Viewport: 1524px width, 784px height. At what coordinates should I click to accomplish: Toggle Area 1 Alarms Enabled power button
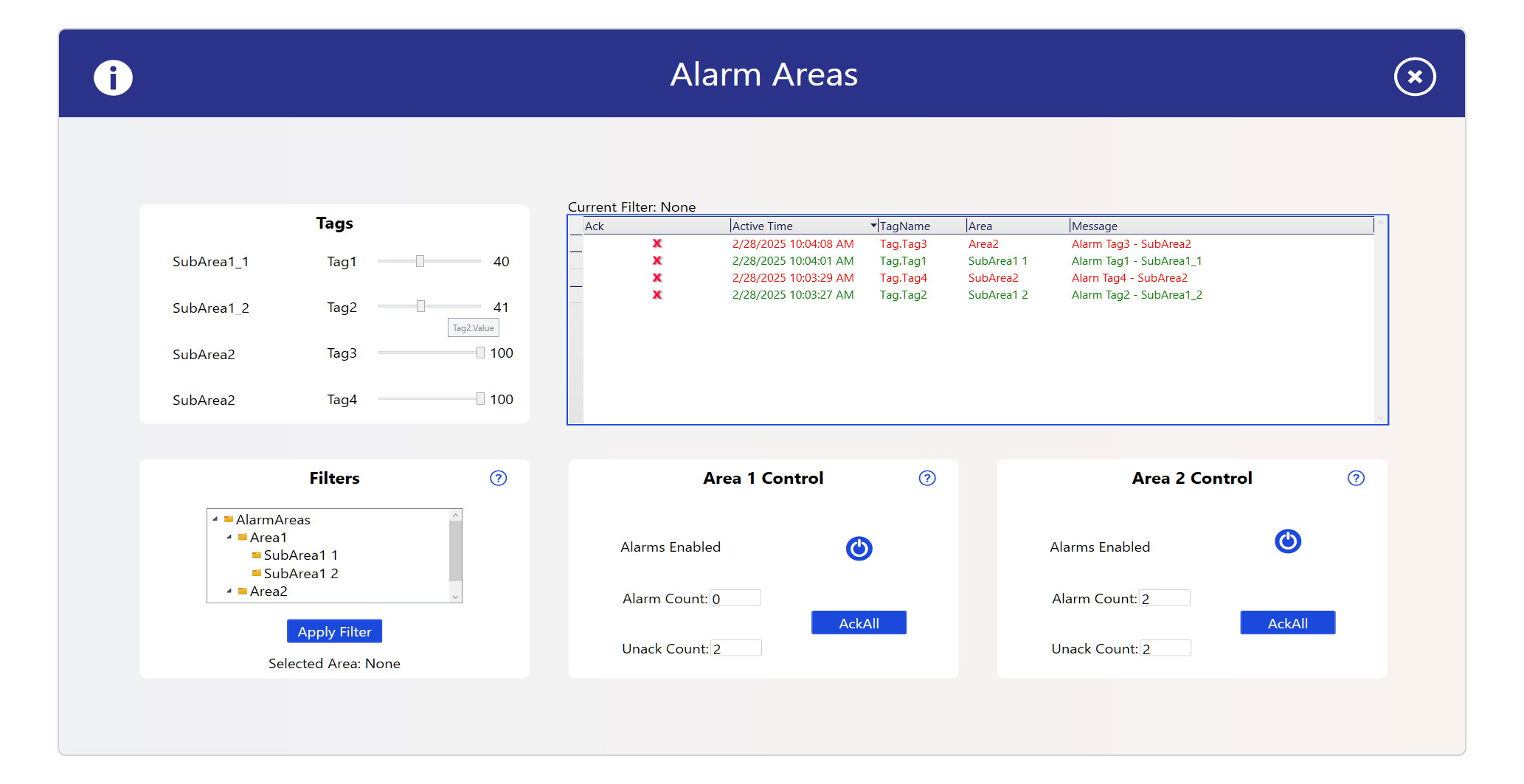click(859, 548)
